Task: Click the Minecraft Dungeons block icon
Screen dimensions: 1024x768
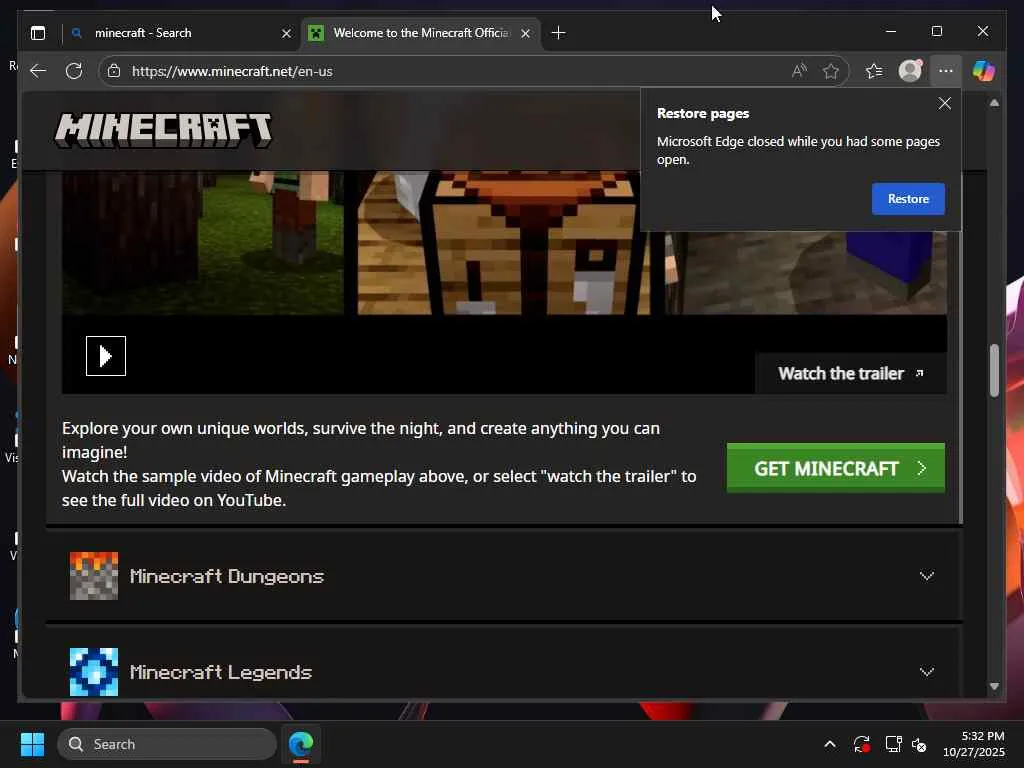Action: (94, 575)
